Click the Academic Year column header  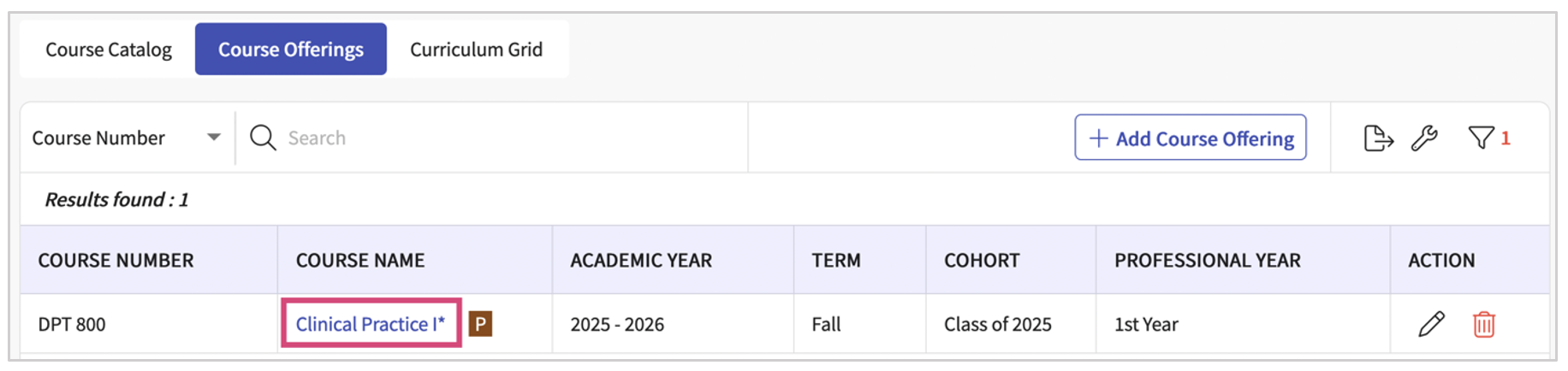(x=641, y=261)
